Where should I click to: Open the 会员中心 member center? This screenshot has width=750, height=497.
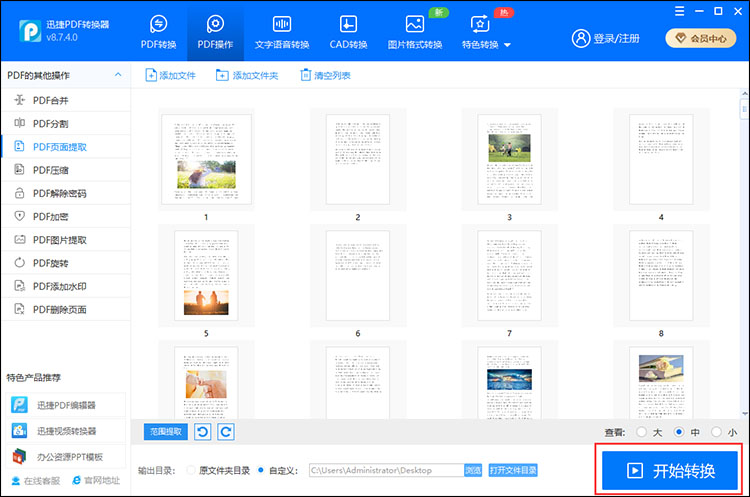coord(701,38)
